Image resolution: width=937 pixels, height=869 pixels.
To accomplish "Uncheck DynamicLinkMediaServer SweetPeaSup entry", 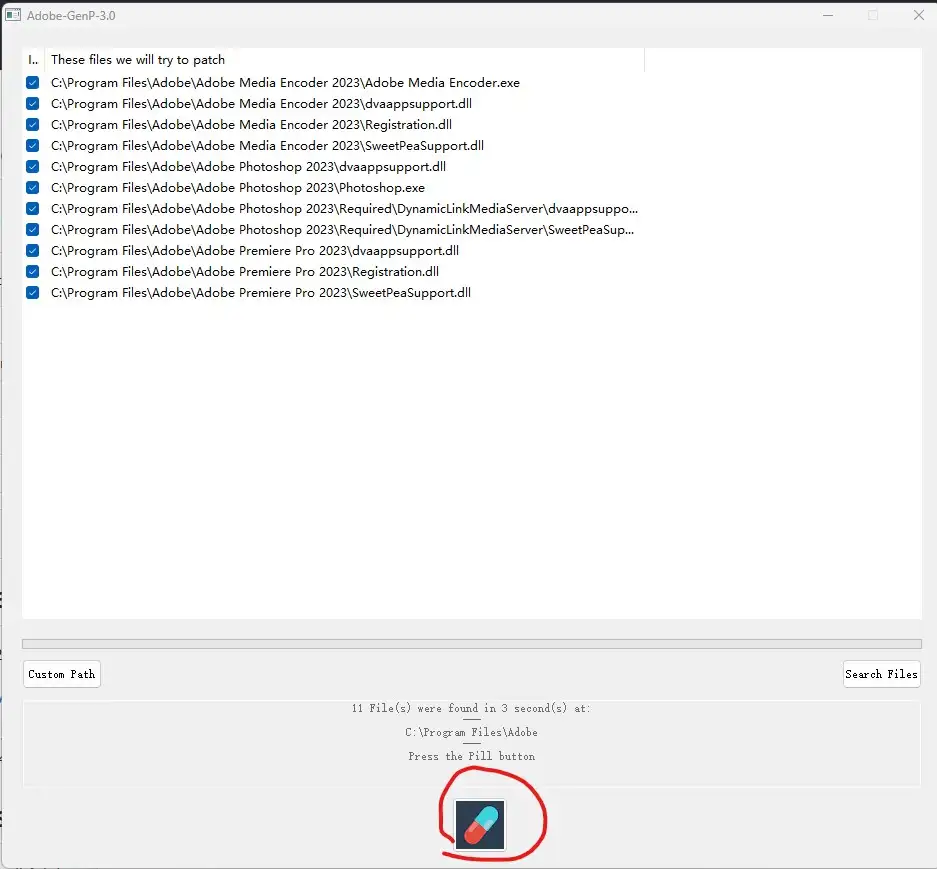I will [32, 229].
